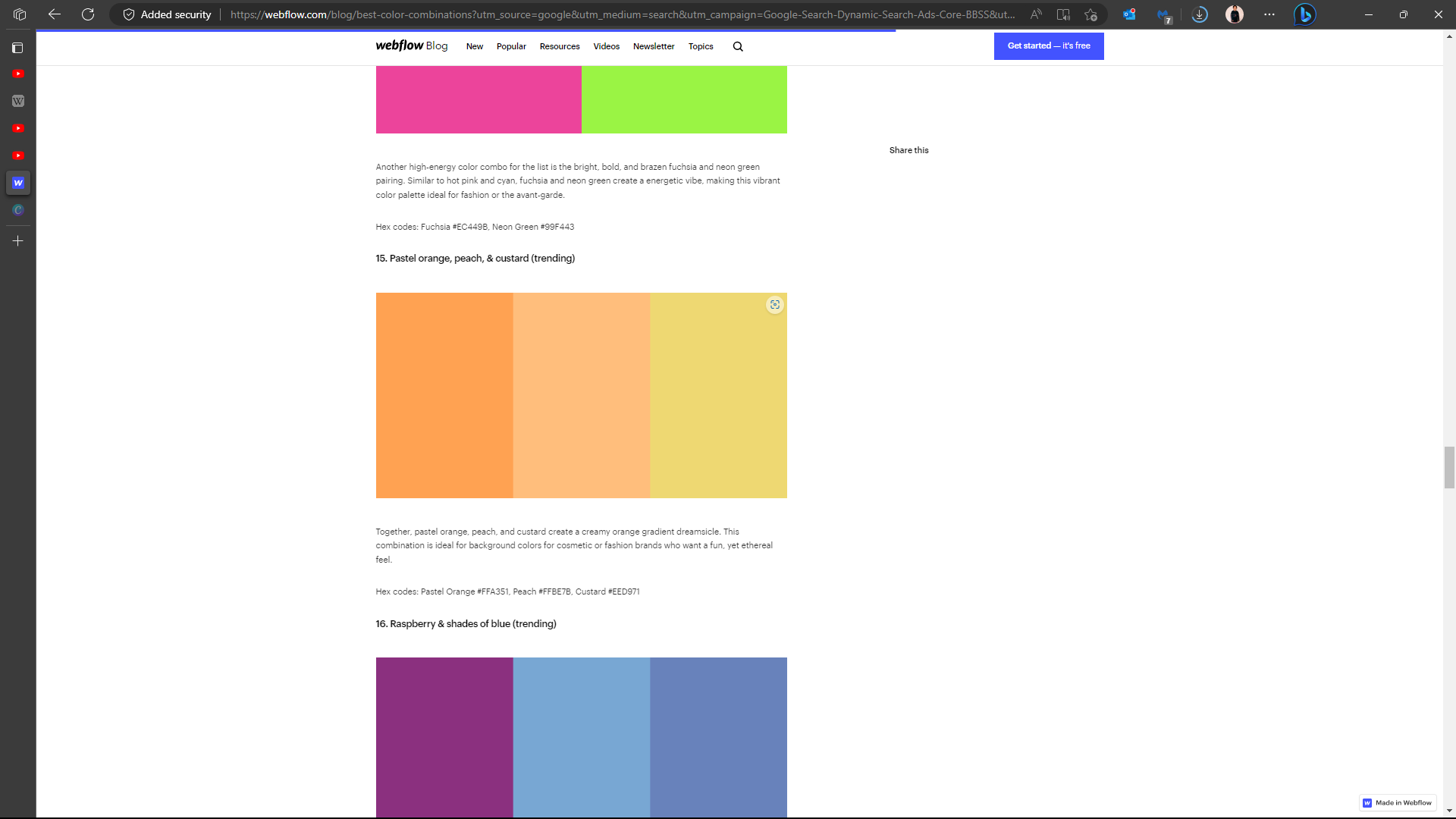This screenshot has height=819, width=1456.
Task: Select the Popular nav item
Action: click(510, 46)
